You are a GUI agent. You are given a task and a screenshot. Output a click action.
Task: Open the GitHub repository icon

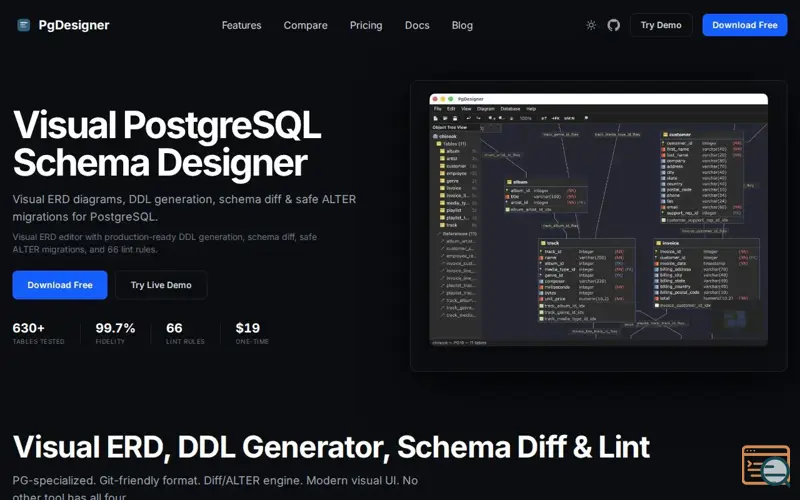614,25
